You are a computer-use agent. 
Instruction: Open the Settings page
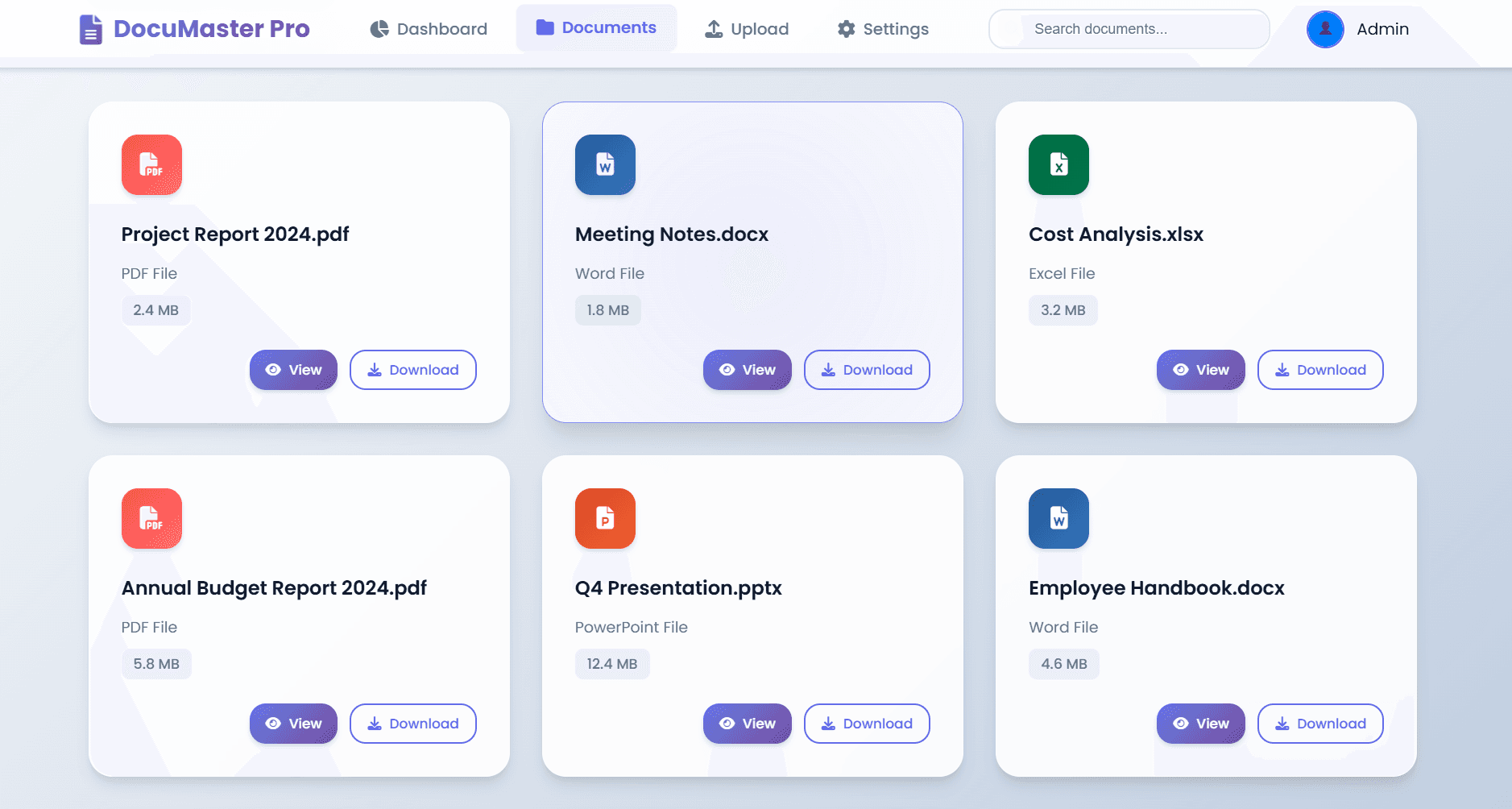[x=882, y=28]
